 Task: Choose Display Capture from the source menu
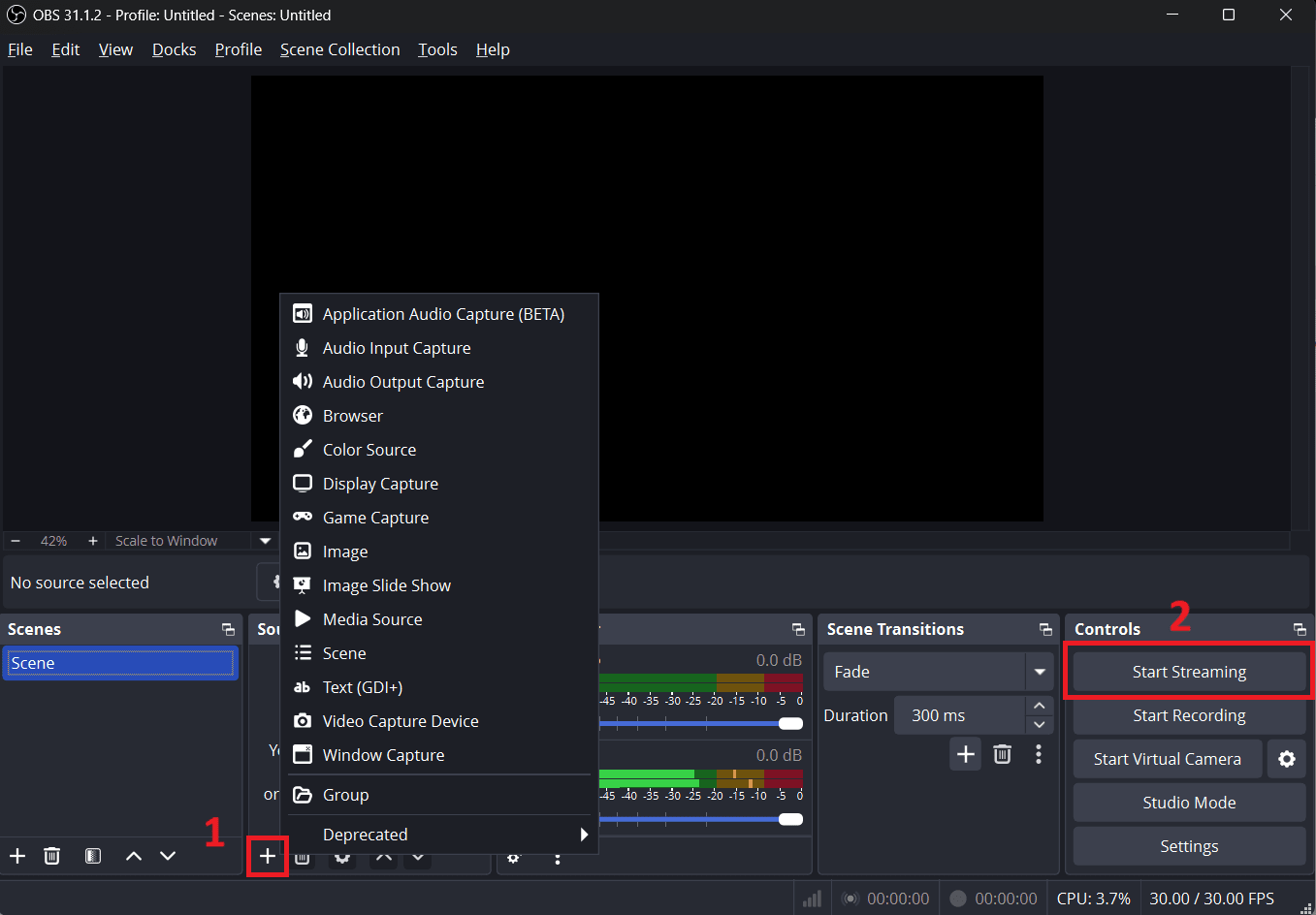click(380, 484)
